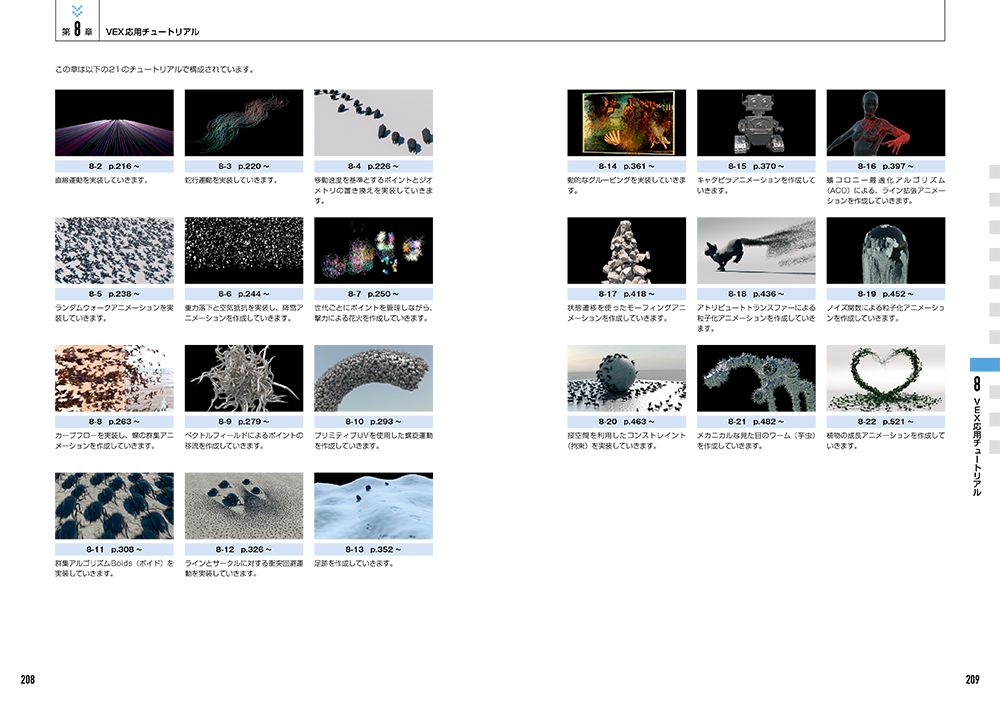Click the "8-9 p.279～" label

pos(244,421)
